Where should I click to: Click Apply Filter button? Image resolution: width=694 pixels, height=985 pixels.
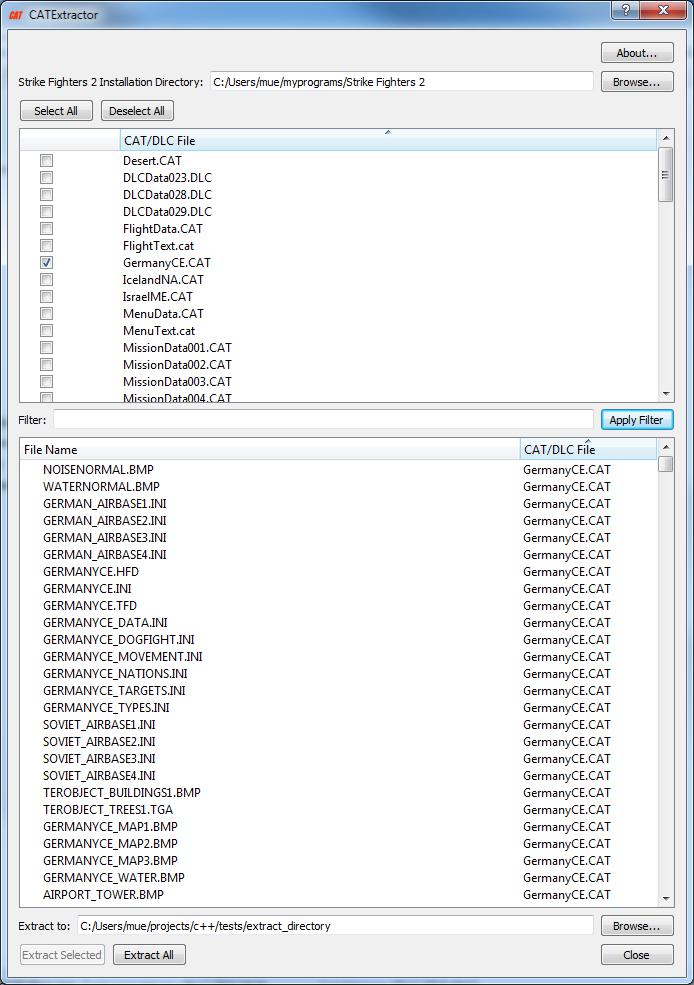pyautogui.click(x=636, y=420)
